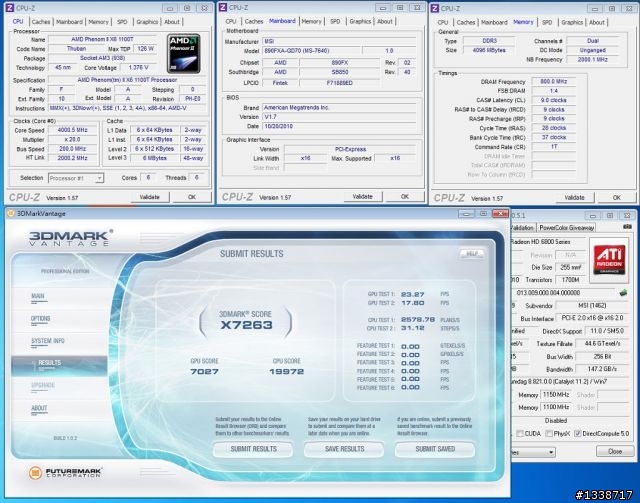This screenshot has width=640, height=503.
Task: Click the Validate button in the CPU-Z window showing the CPU tab
Action: point(150,197)
